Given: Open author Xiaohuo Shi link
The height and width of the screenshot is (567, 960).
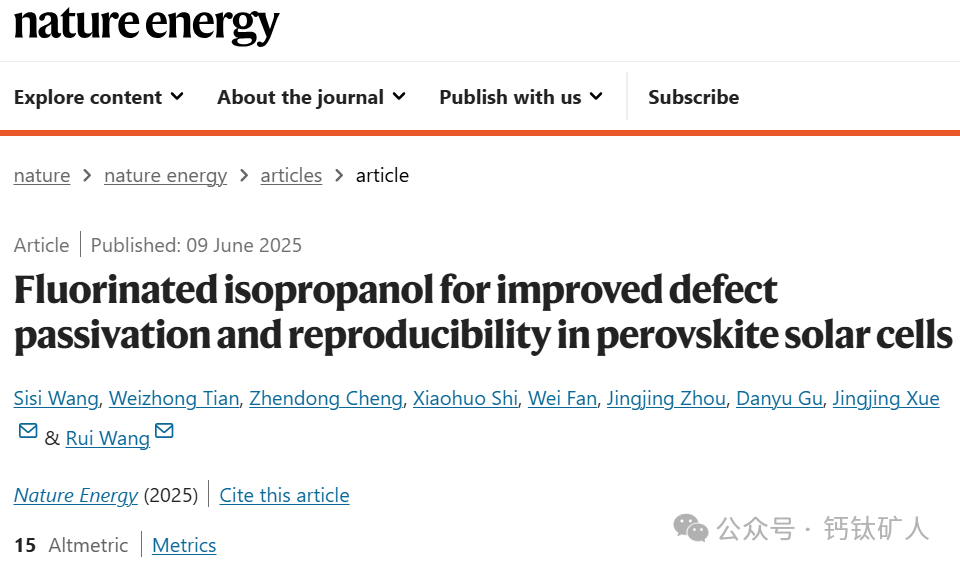Looking at the screenshot, I should [x=465, y=398].
